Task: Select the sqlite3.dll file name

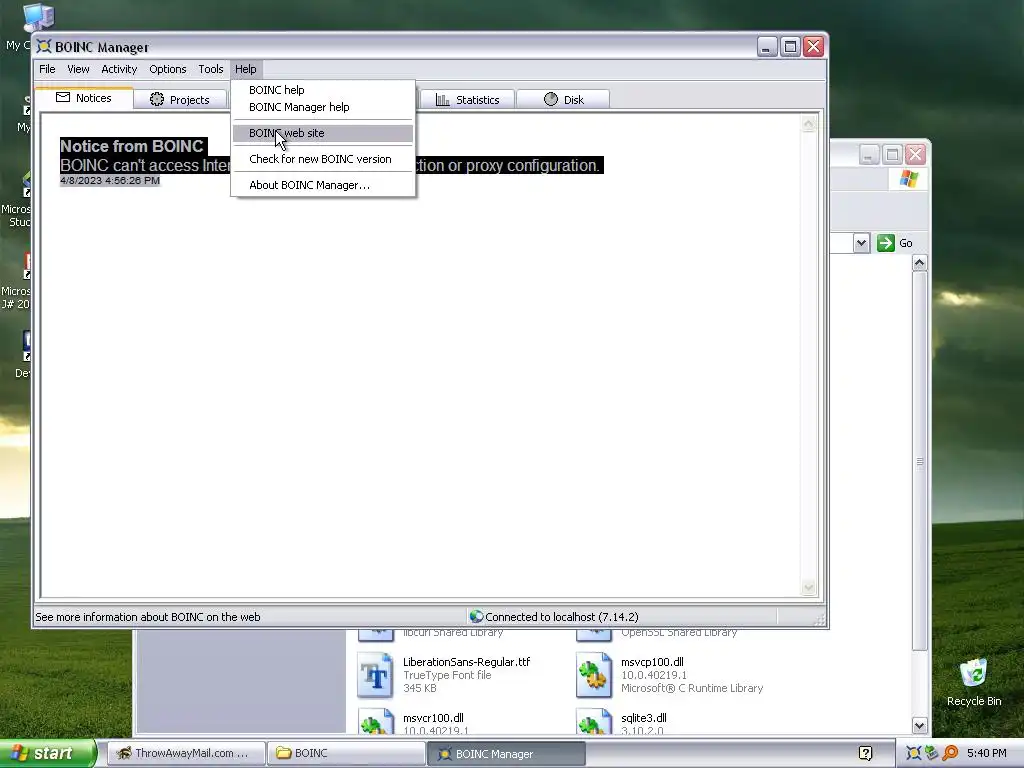Action: tap(644, 718)
